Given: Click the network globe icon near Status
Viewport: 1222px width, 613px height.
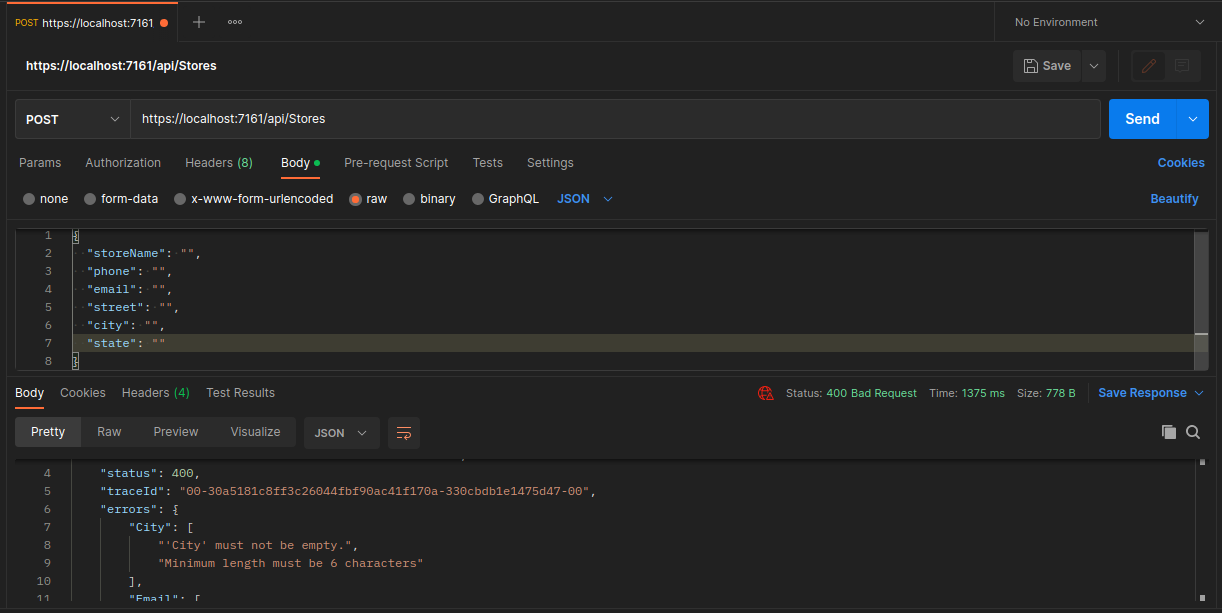Looking at the screenshot, I should click(765, 393).
